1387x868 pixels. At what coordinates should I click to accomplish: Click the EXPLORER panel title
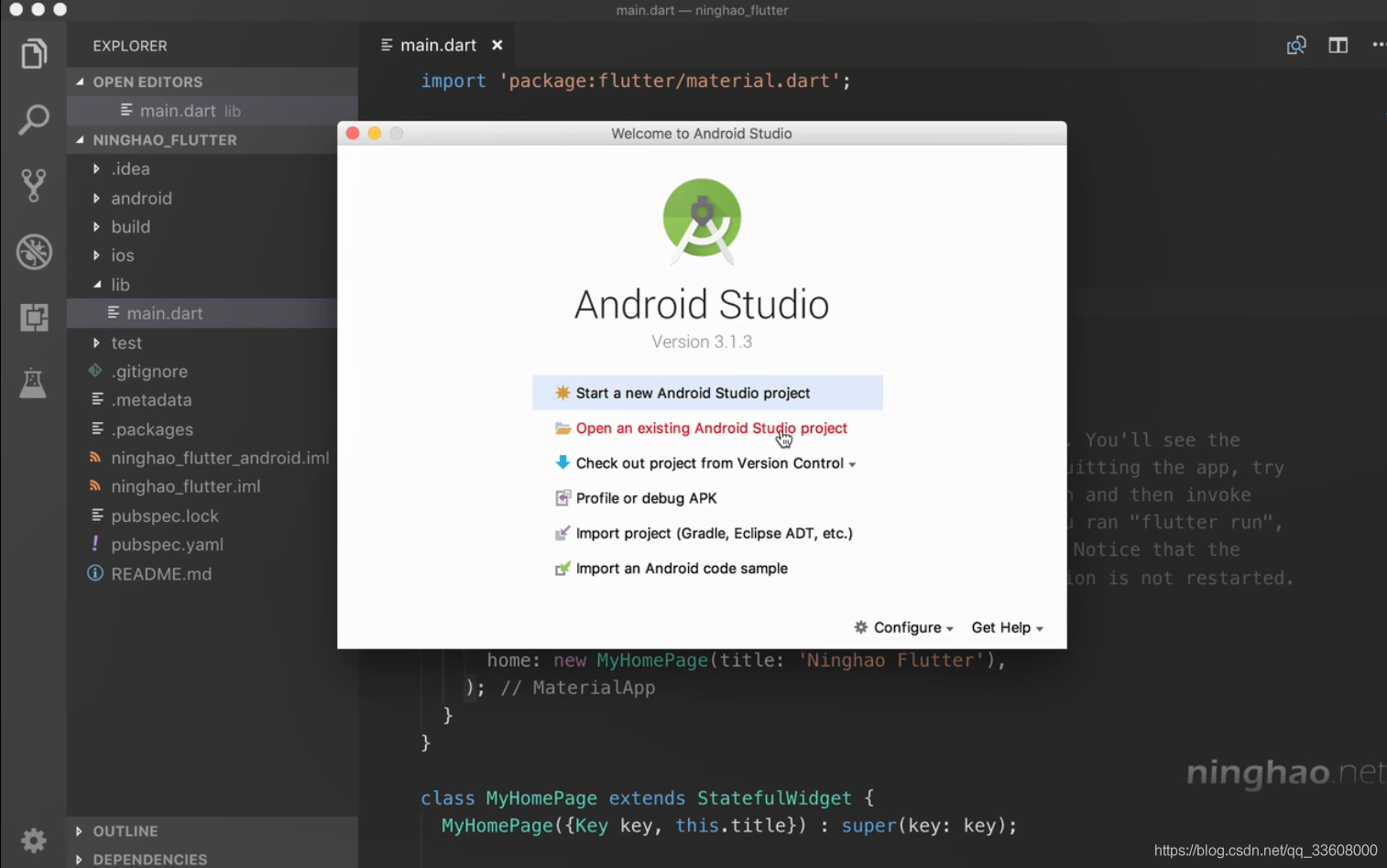pyautogui.click(x=130, y=46)
